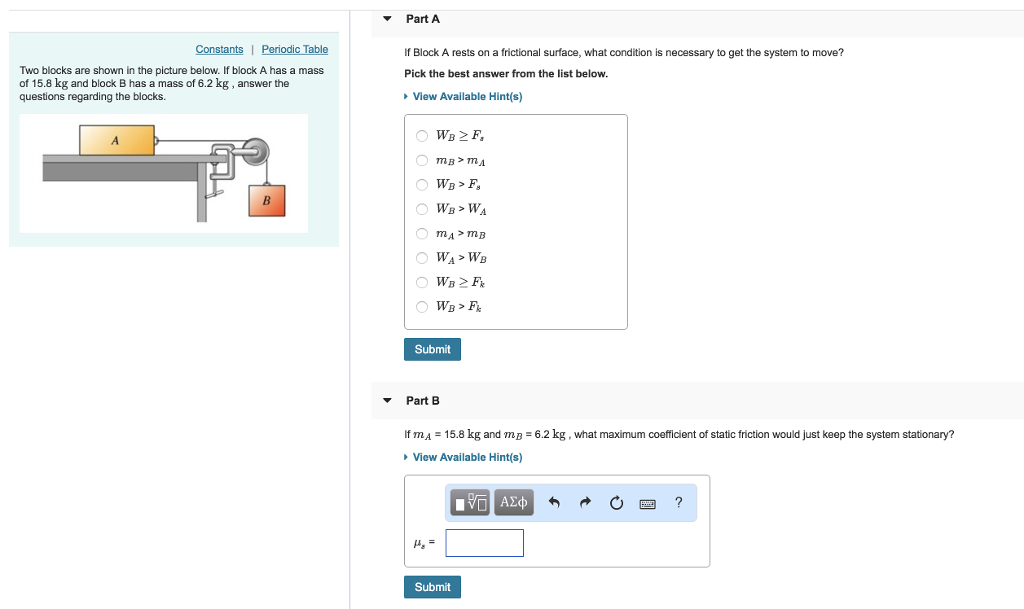1024x609 pixels.
Task: Click the redo arrow in equation toolbar
Action: tap(583, 502)
